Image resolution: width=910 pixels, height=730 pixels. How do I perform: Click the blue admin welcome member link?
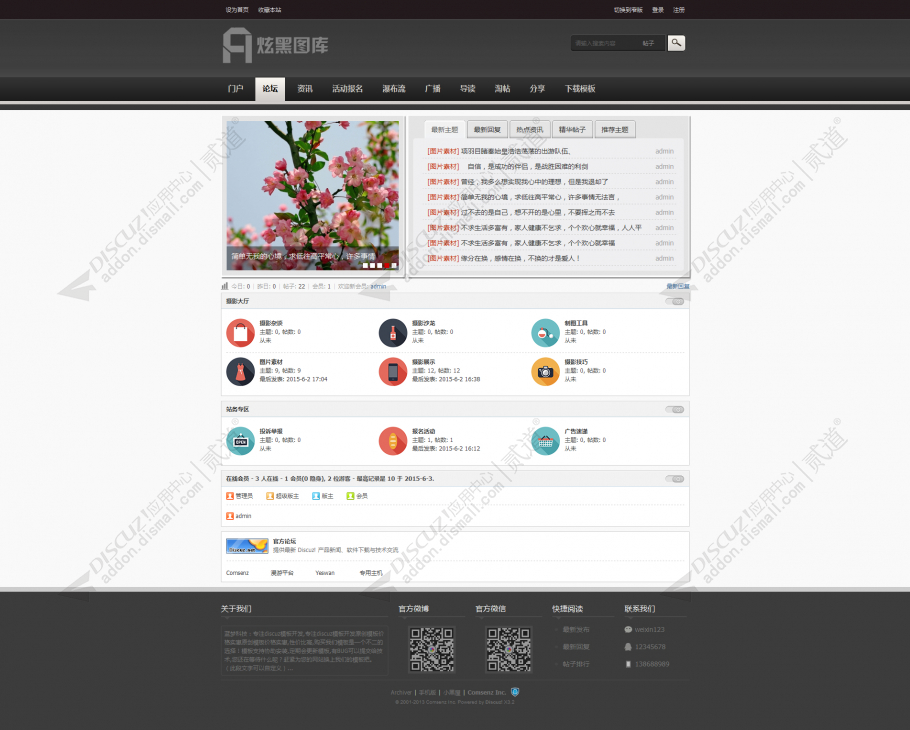point(378,286)
